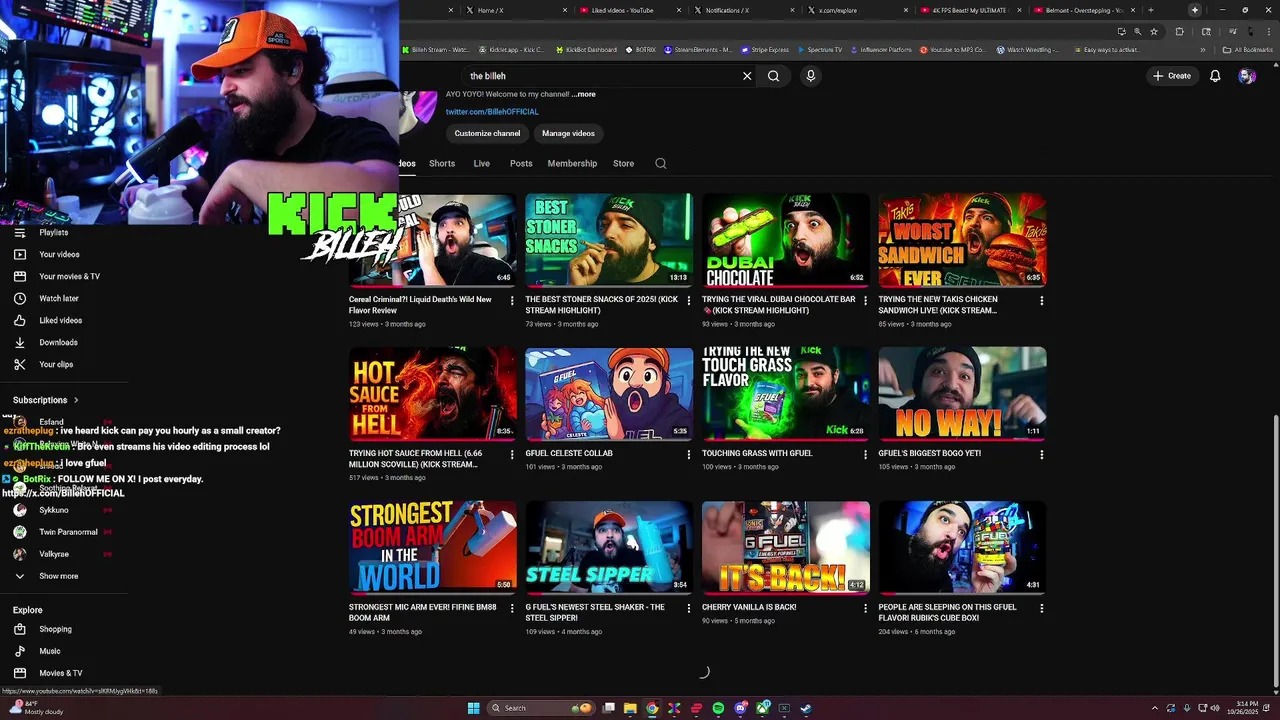Open options menu for Steel Sipper video

point(689,608)
